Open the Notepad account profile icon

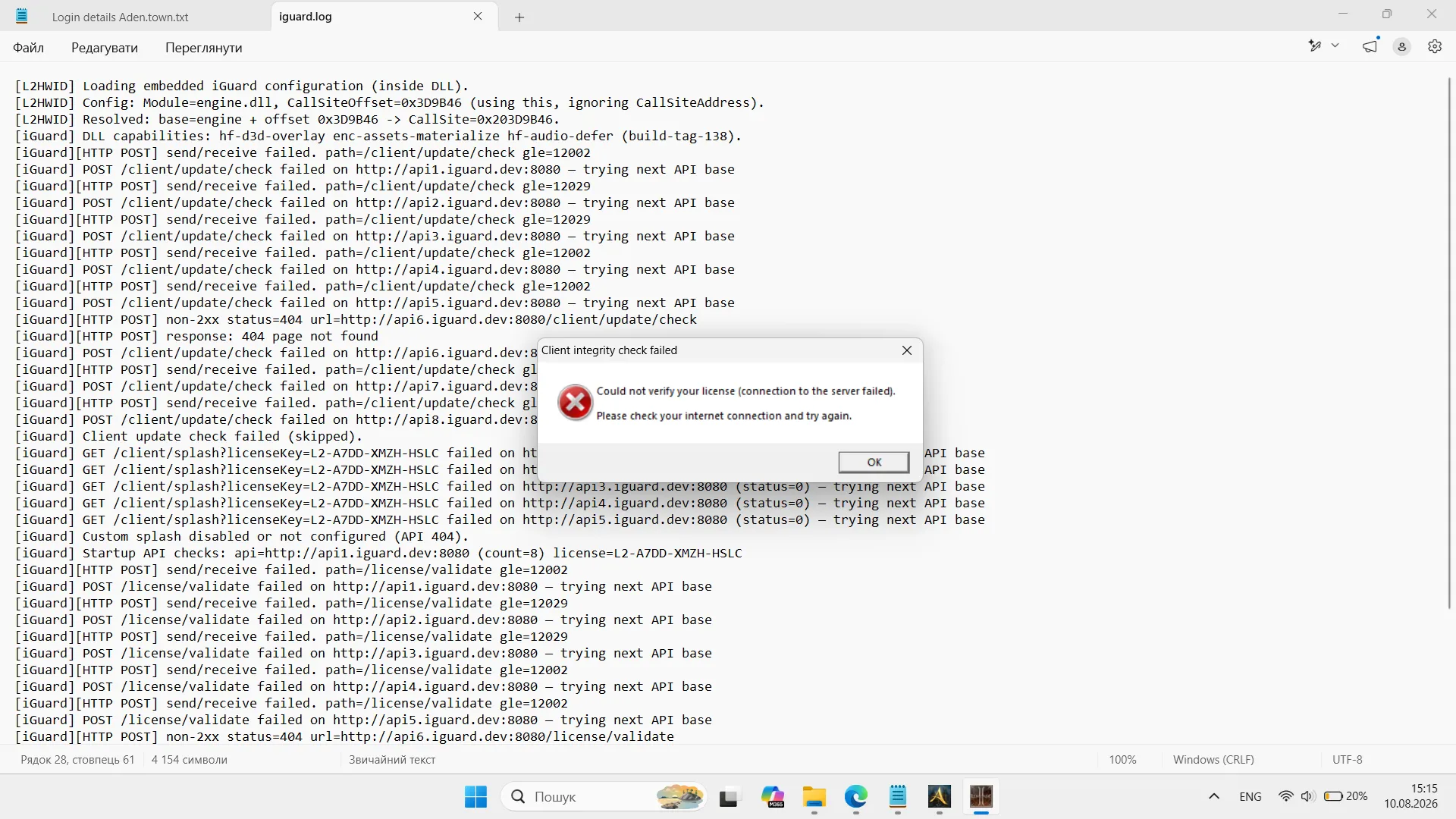tap(1402, 47)
